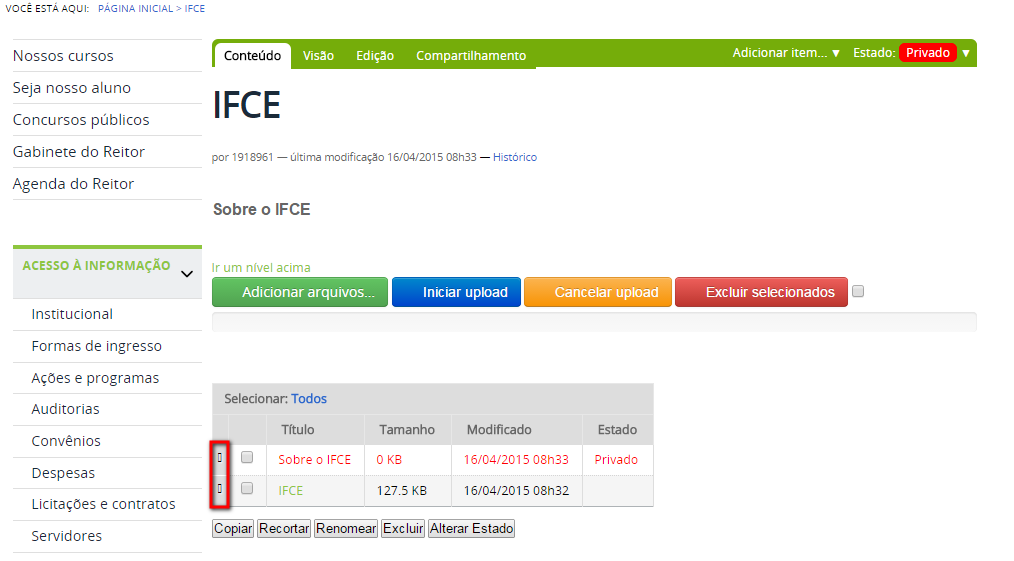Open Licitações e contratos in the sidebar
Viewport: 1014px width, 561px height.
tap(103, 504)
